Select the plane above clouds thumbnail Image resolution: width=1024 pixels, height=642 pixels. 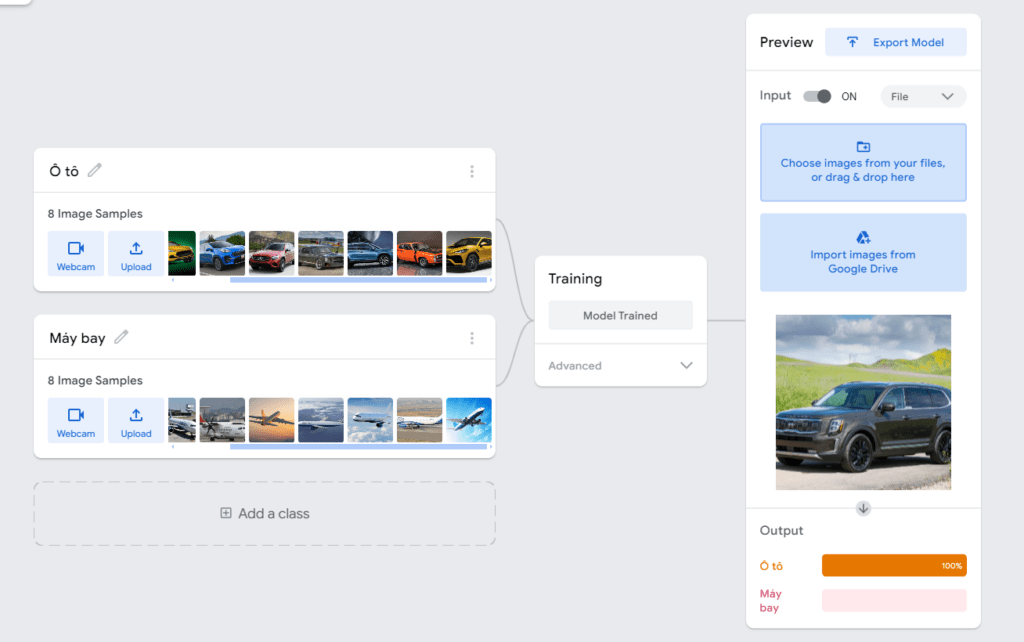[x=321, y=420]
